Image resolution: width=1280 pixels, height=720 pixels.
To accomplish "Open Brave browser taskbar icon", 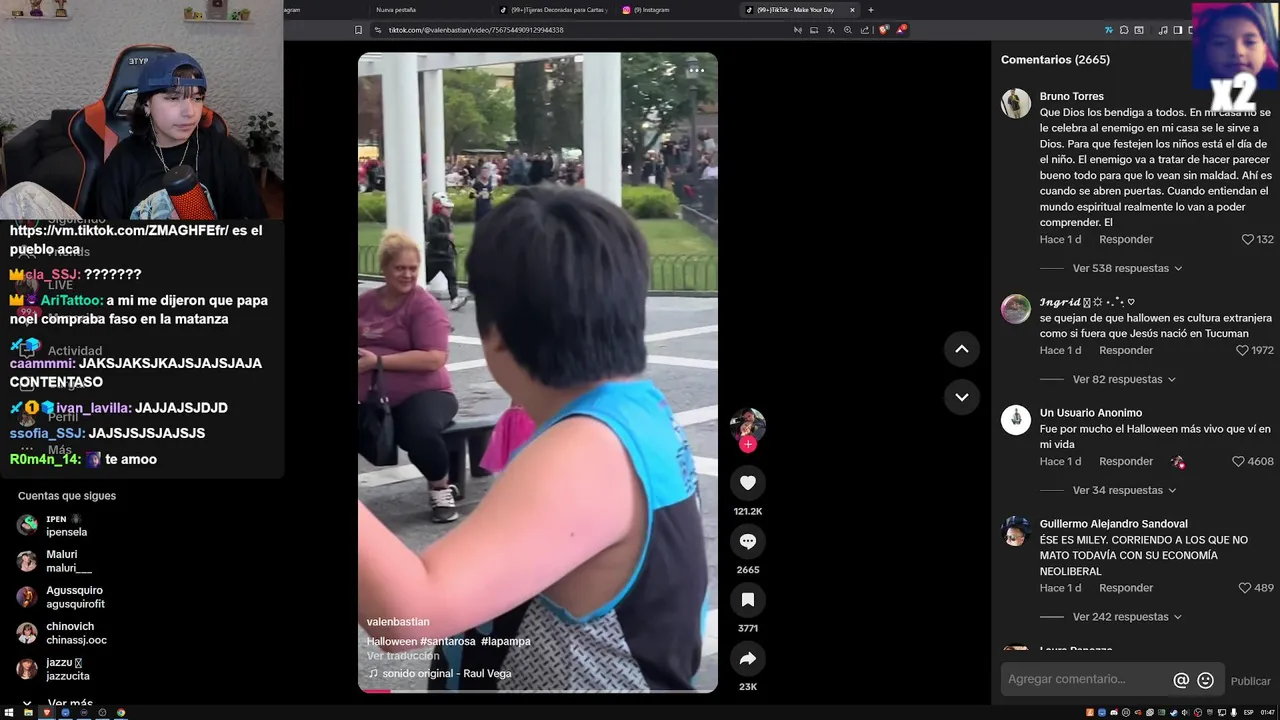I will (47, 712).
